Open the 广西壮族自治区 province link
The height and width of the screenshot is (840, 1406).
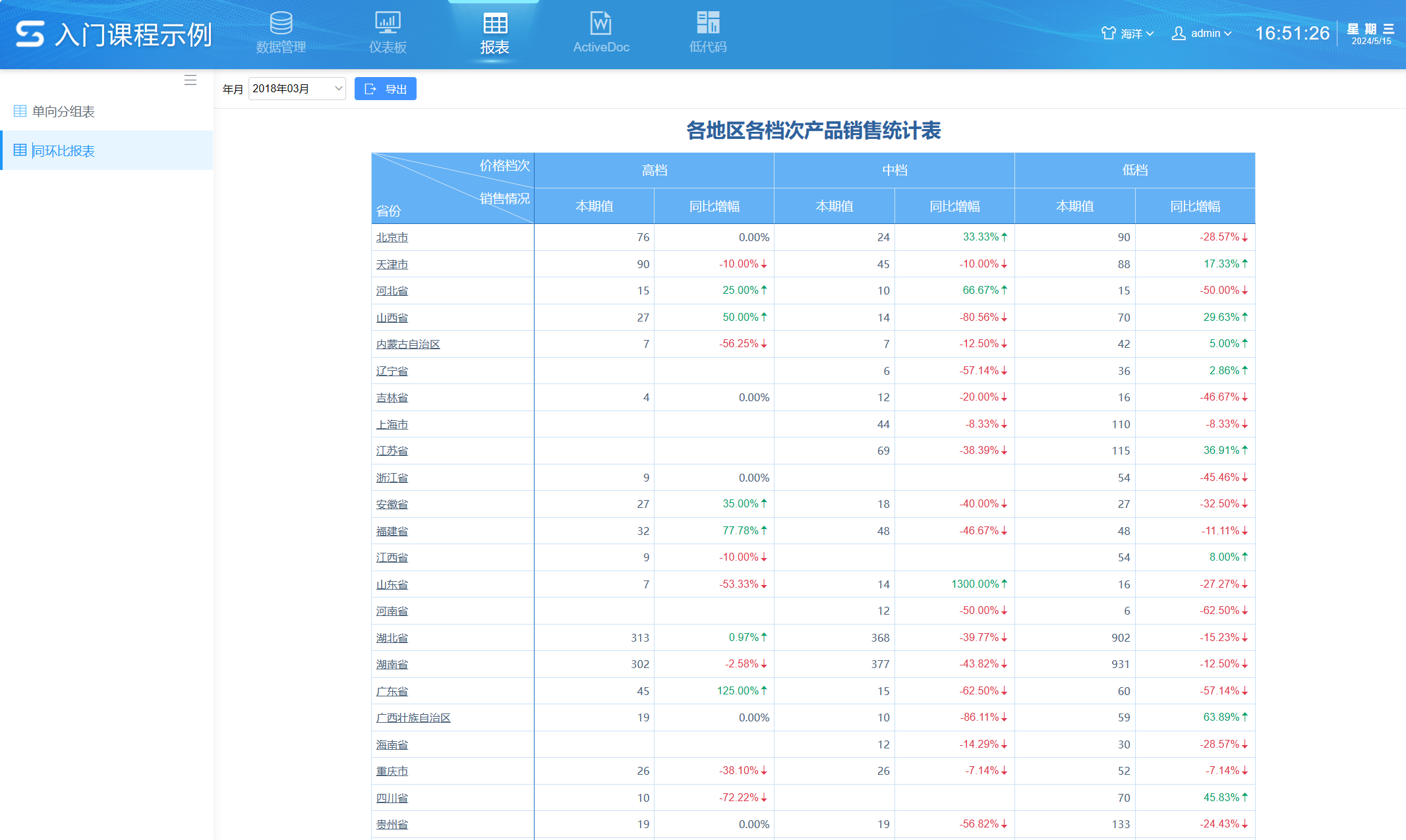point(413,717)
